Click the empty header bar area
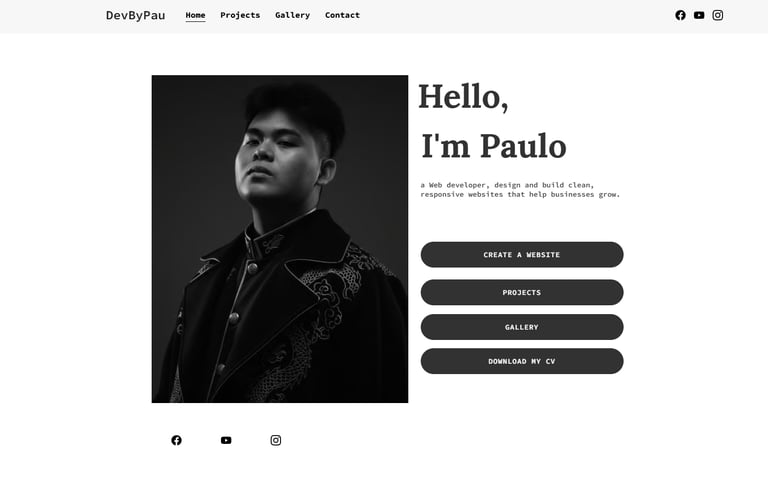This screenshot has height=487, width=768. (514, 16)
